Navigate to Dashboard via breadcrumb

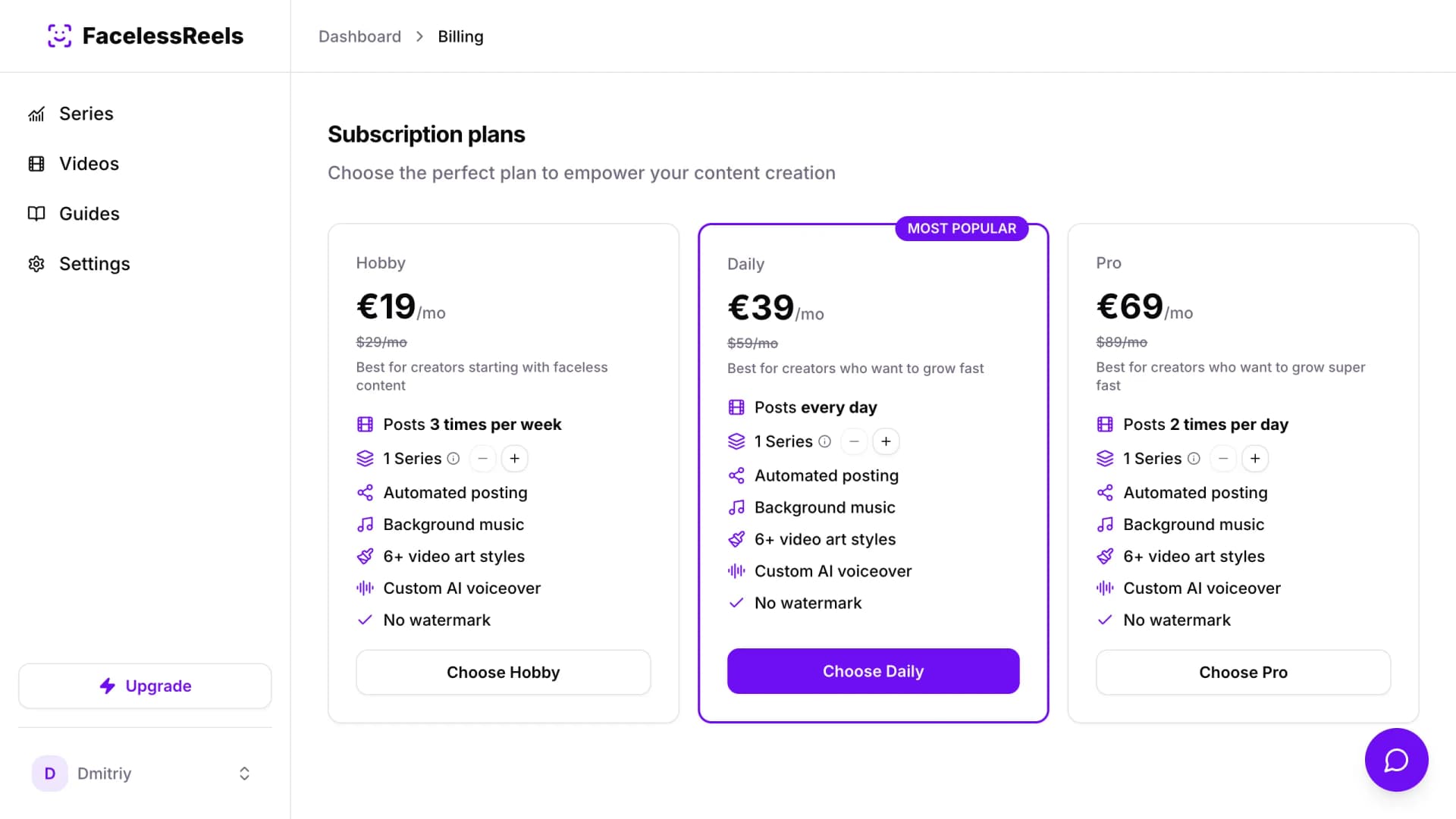pos(359,36)
